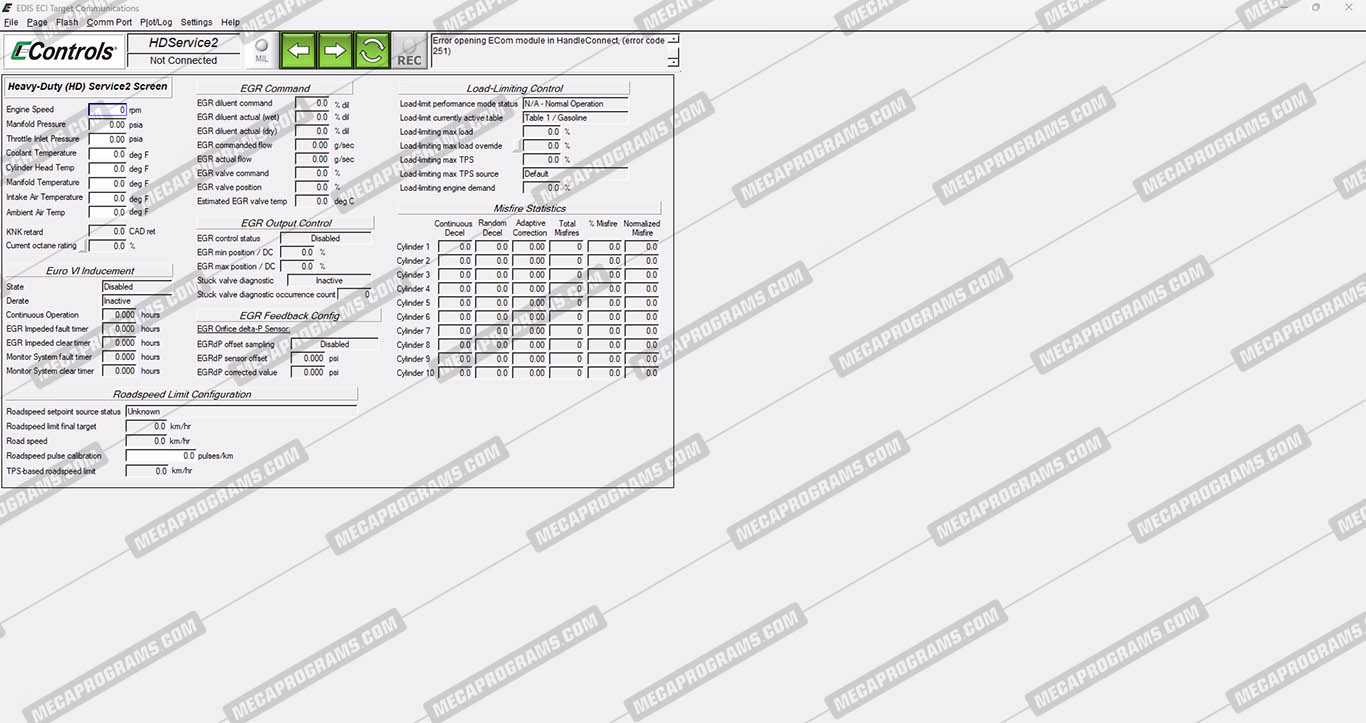Open the File menu
The height and width of the screenshot is (723, 1366).
pos(11,22)
